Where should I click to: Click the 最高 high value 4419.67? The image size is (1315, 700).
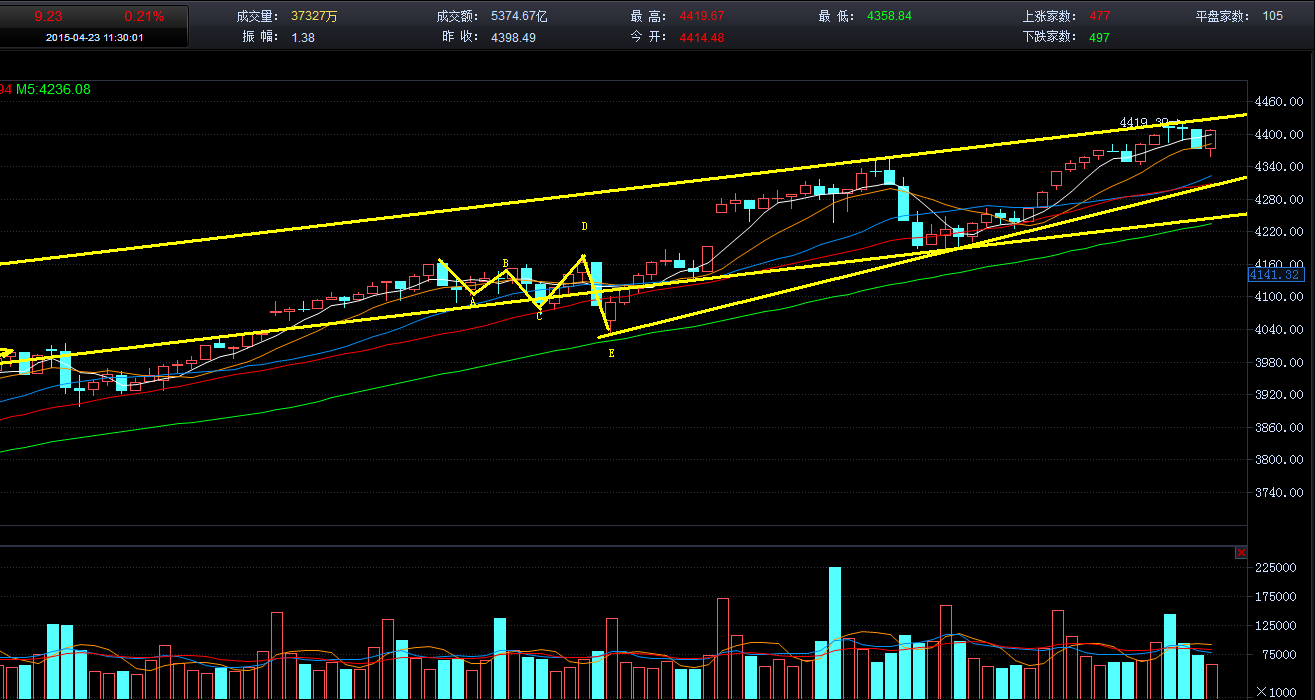701,16
